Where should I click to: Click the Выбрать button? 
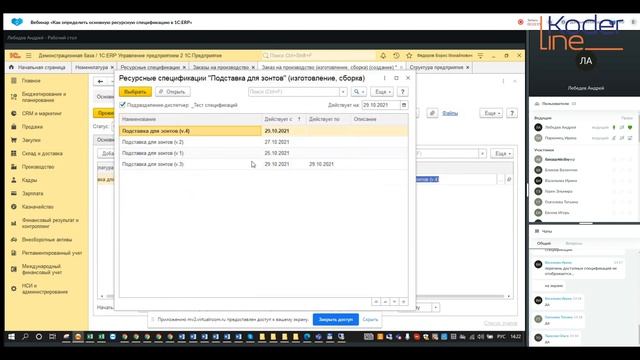click(x=135, y=92)
